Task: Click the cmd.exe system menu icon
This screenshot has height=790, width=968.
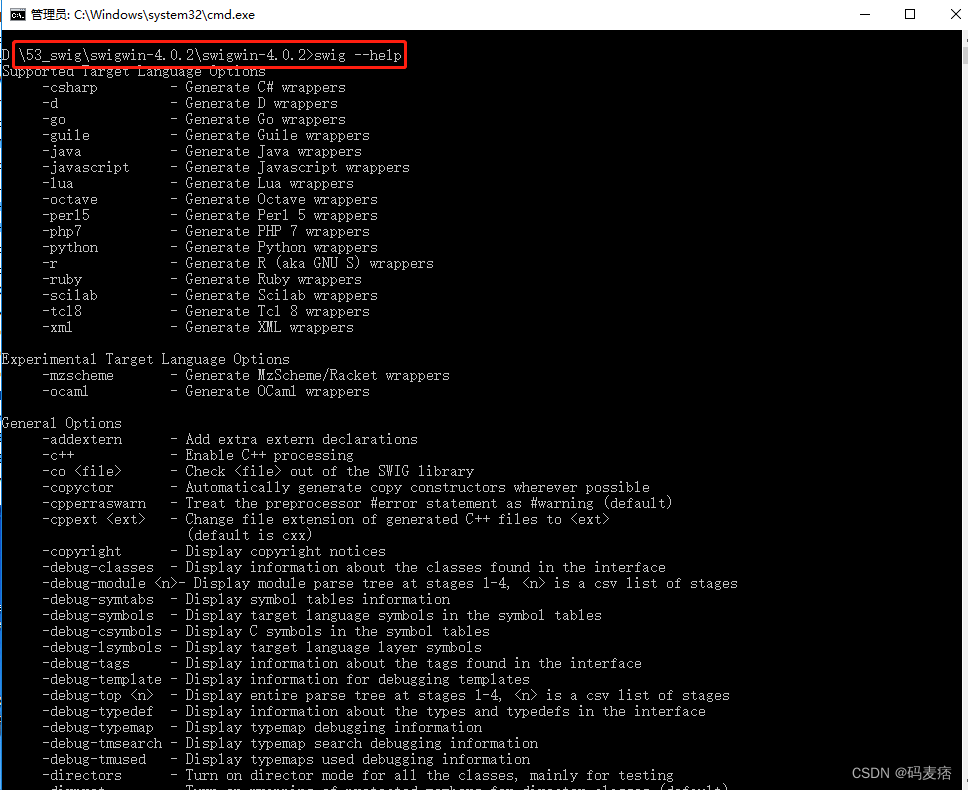Action: point(17,14)
